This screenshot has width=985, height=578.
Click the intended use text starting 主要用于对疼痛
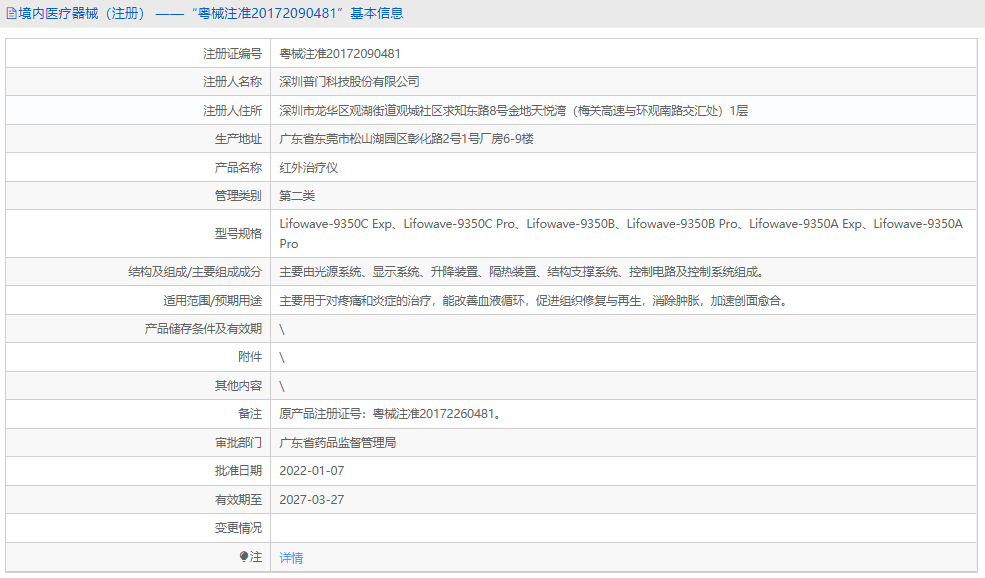click(532, 300)
